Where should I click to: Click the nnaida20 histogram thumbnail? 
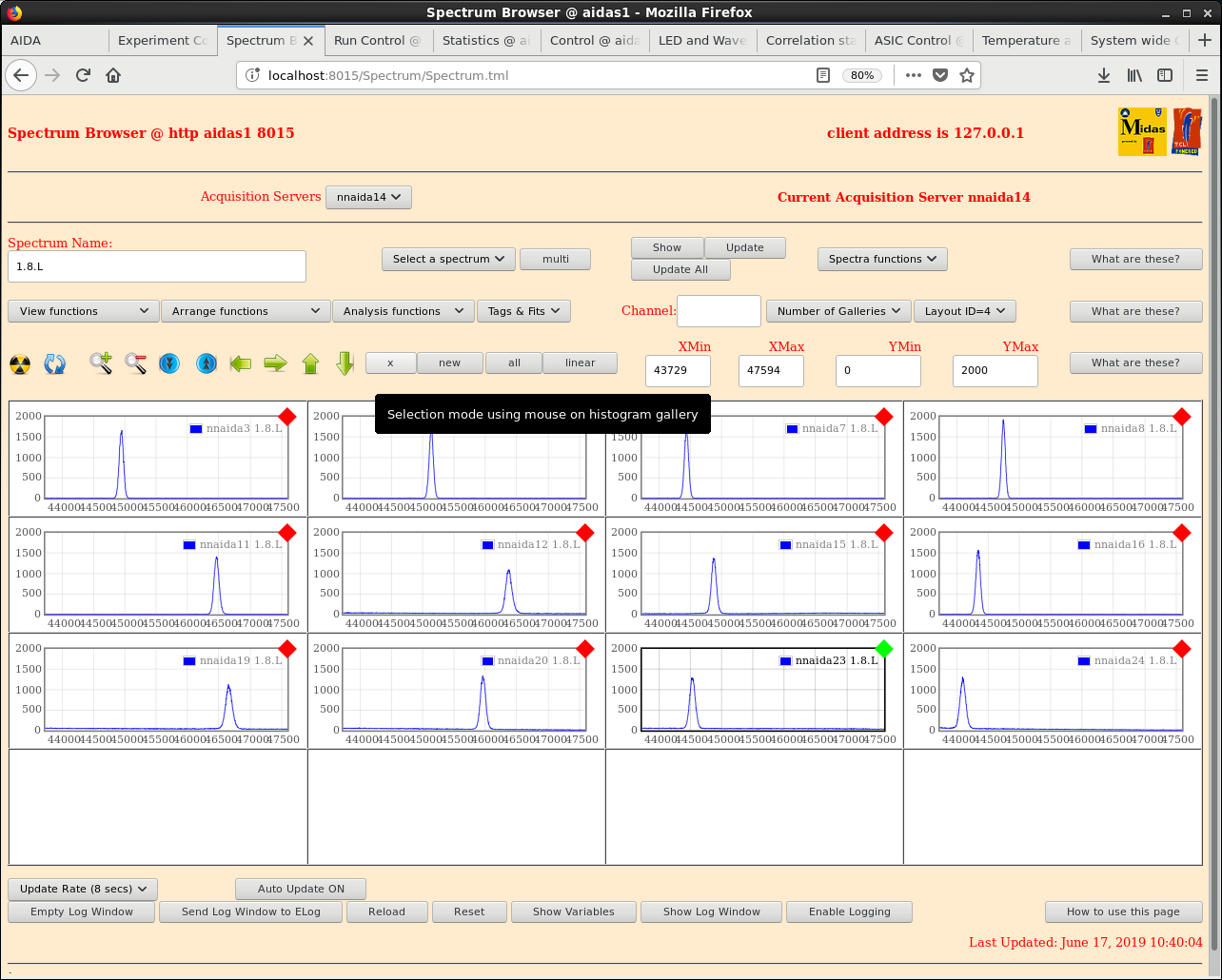click(456, 691)
